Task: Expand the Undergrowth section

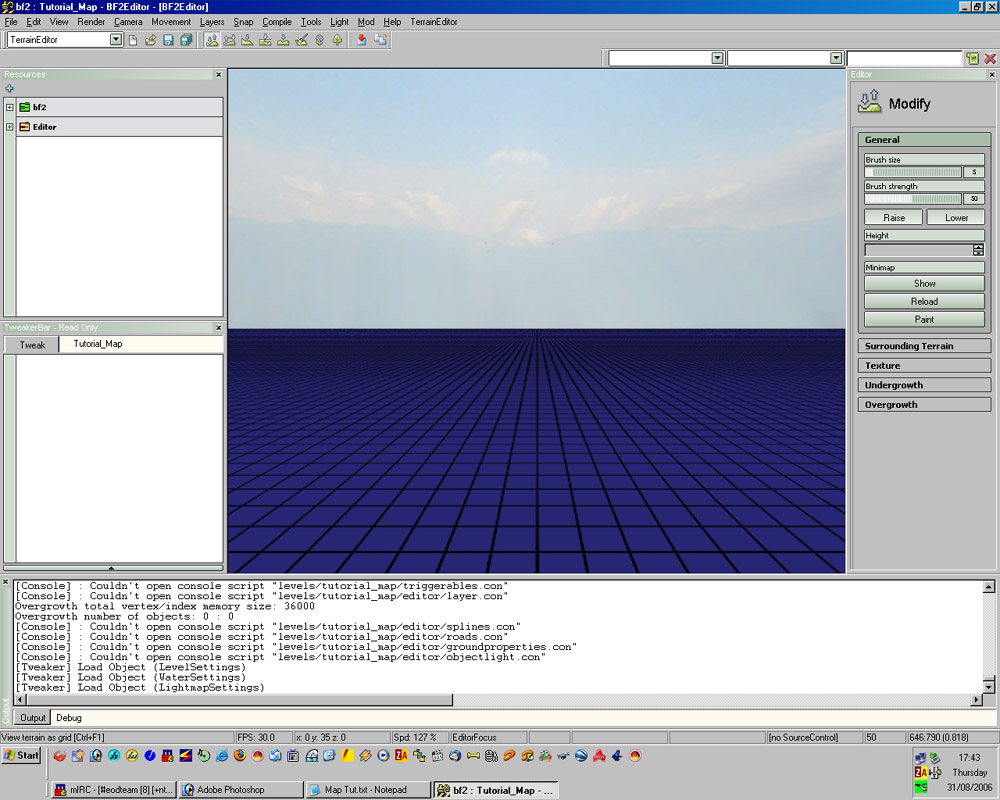Action: (924, 385)
